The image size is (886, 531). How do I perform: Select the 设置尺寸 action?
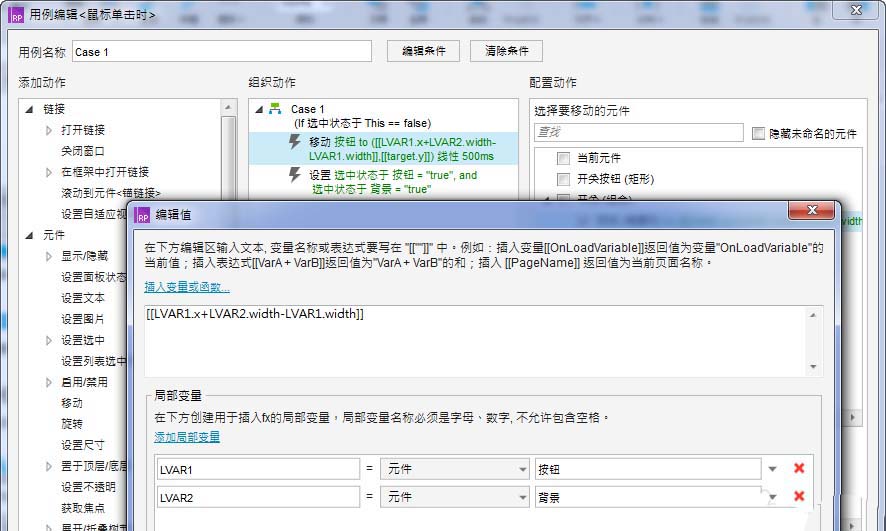click(82, 445)
